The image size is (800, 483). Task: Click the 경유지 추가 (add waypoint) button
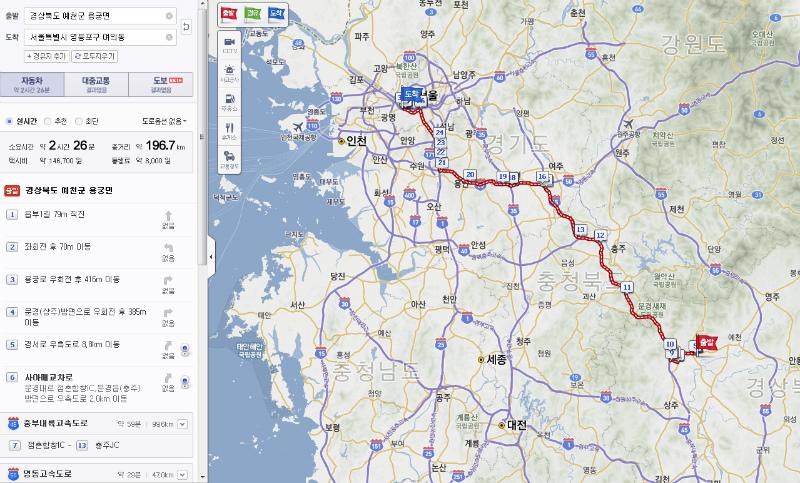click(x=46, y=56)
